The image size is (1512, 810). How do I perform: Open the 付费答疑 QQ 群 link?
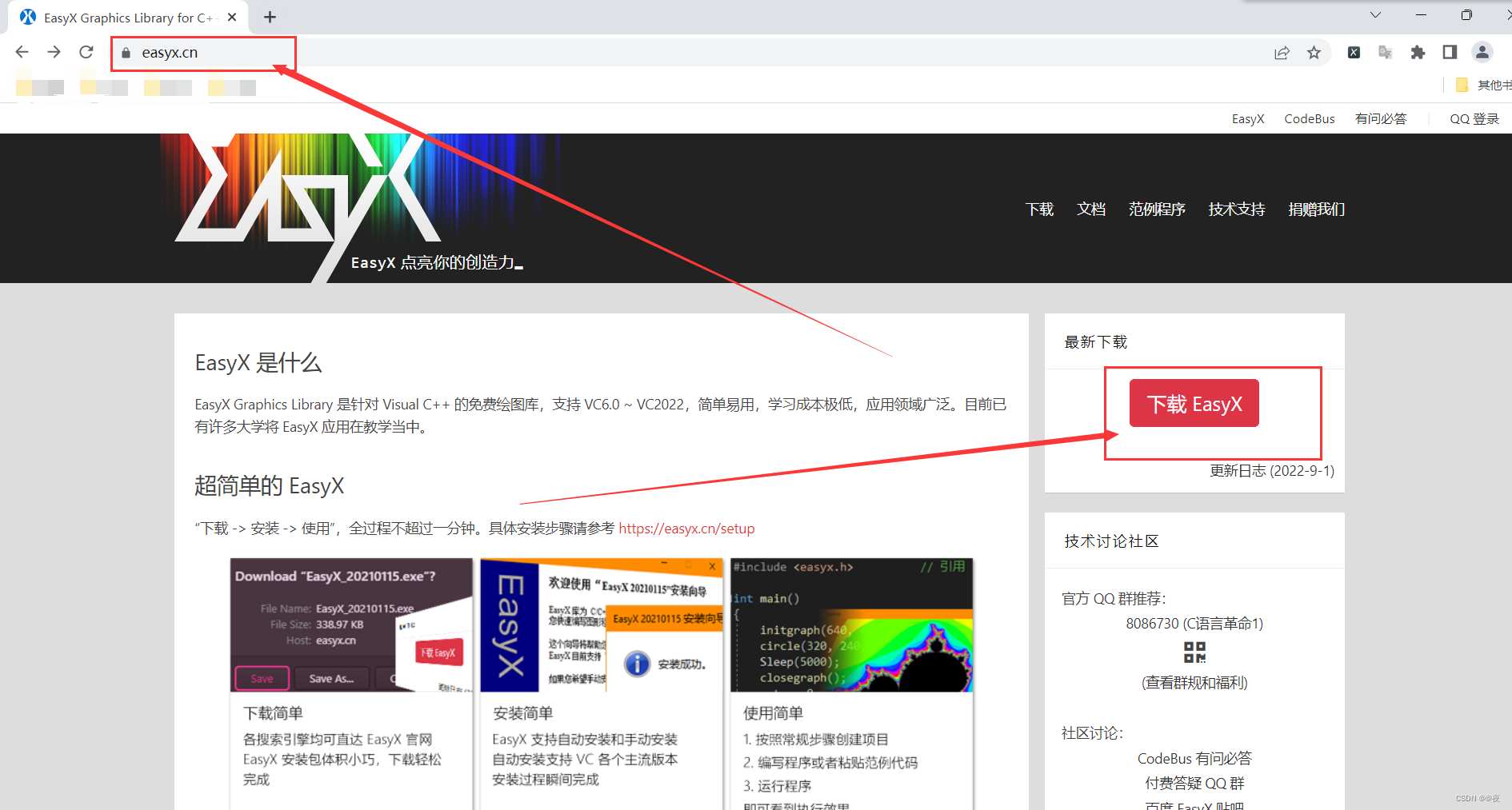pos(1194,784)
